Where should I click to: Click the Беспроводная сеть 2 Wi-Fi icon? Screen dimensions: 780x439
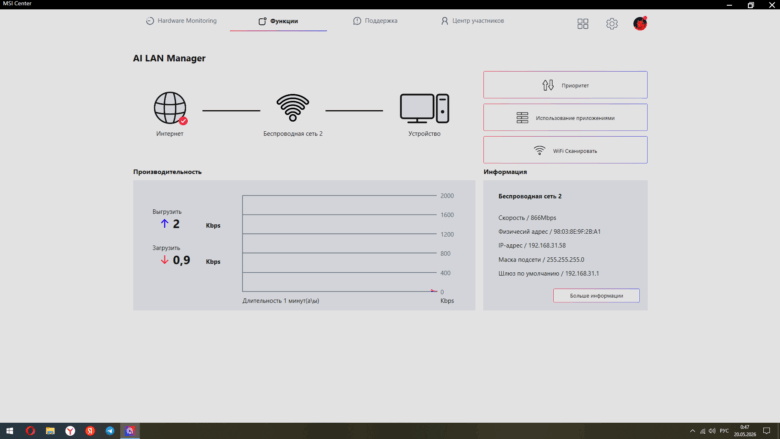pos(292,107)
